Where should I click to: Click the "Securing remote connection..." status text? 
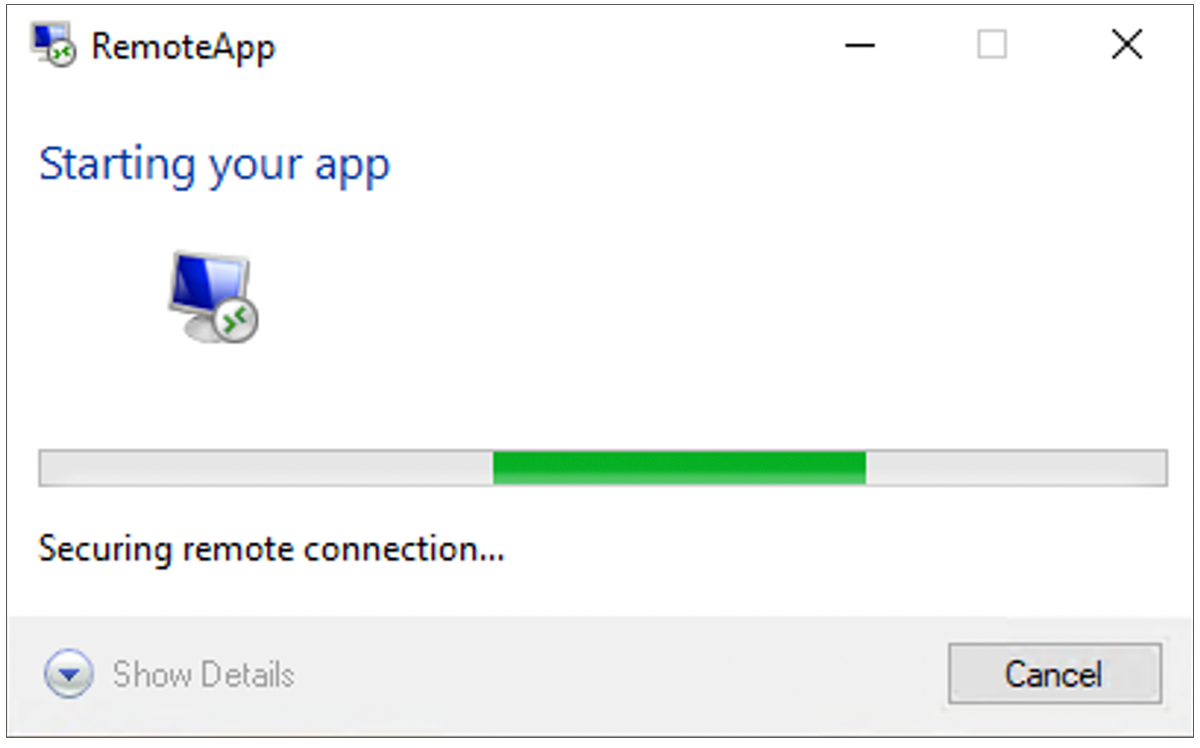(271, 549)
